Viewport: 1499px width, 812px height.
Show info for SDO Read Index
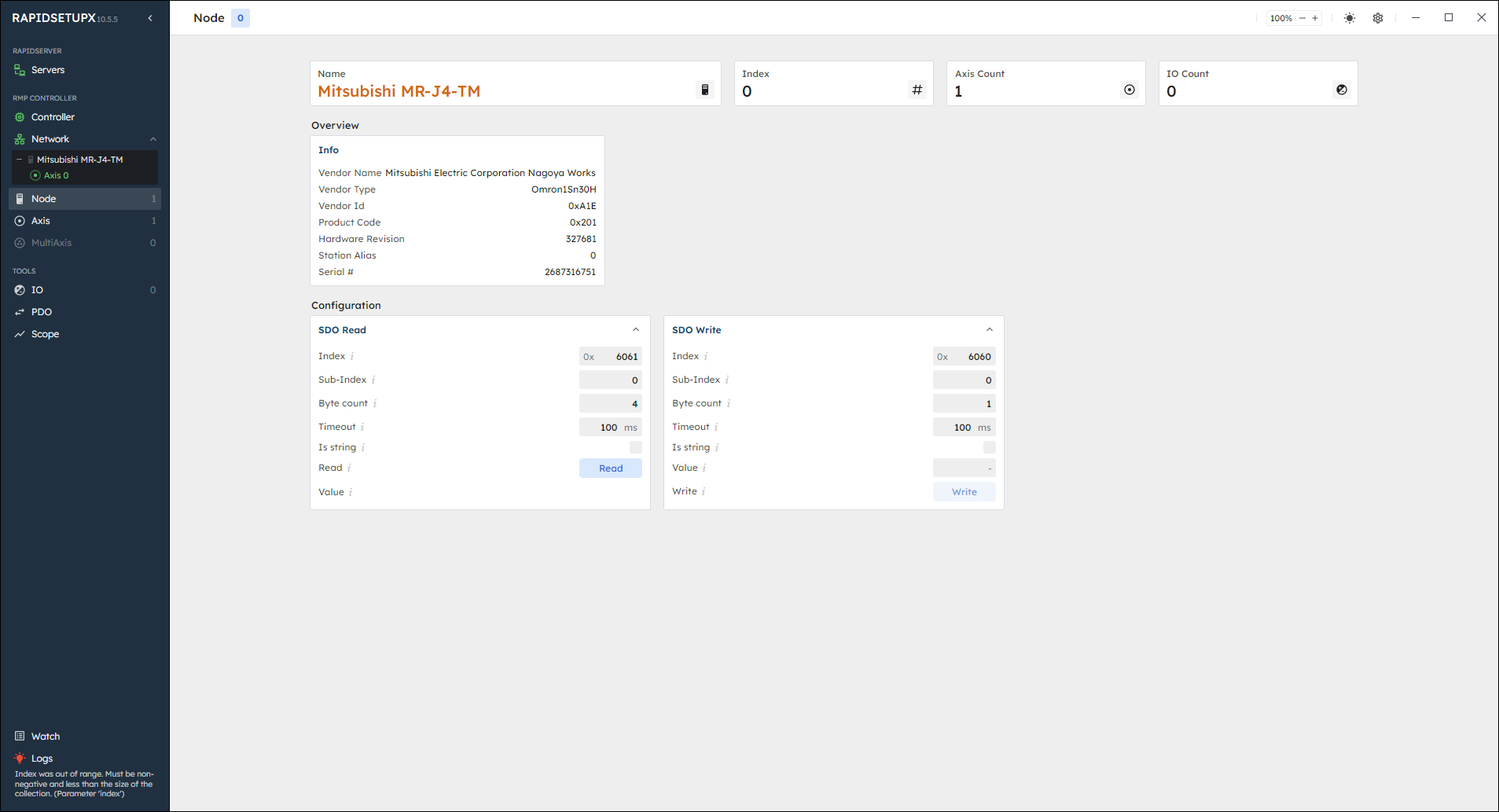pos(352,357)
